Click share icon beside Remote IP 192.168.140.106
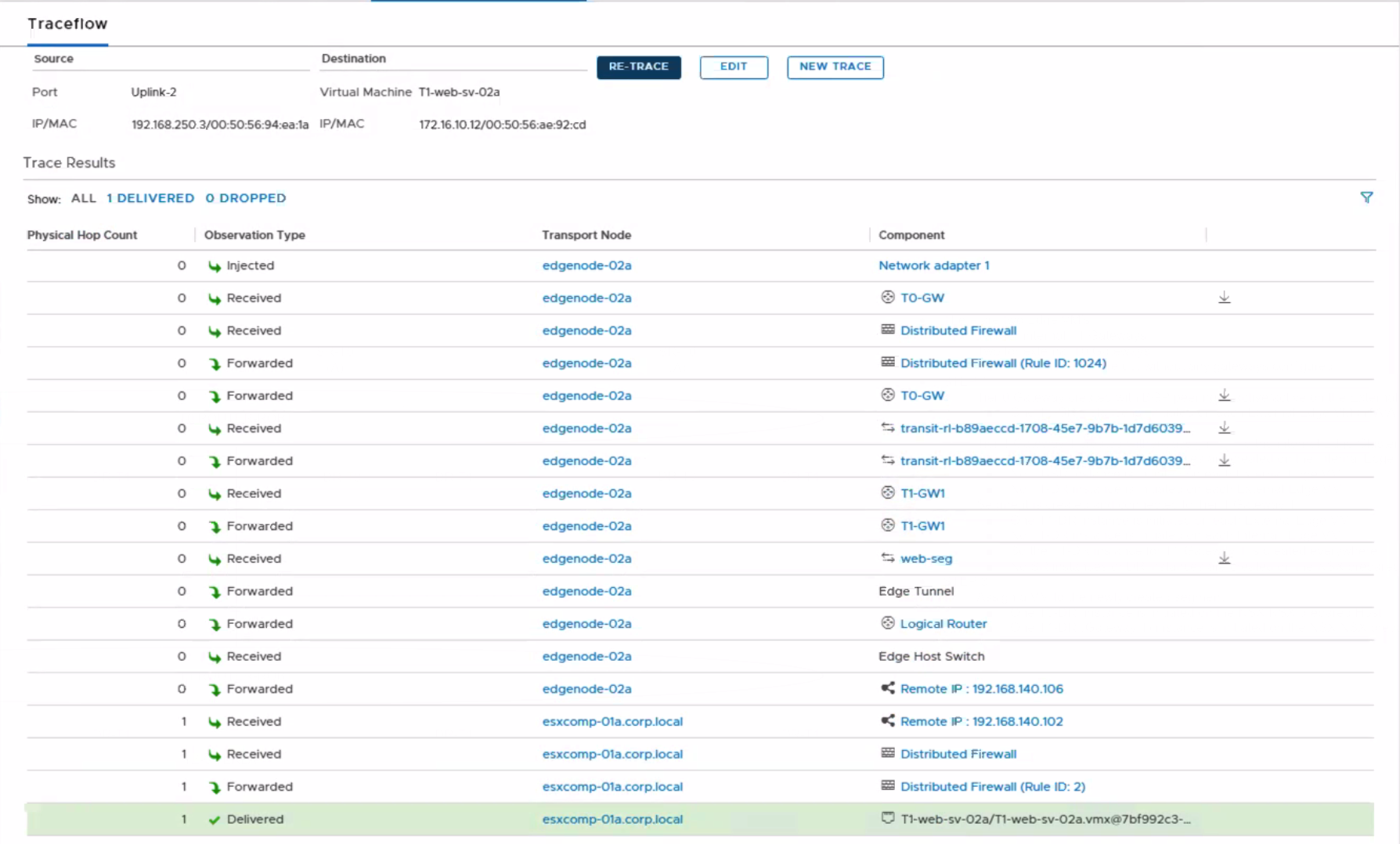This screenshot has width=1400, height=844. point(887,688)
